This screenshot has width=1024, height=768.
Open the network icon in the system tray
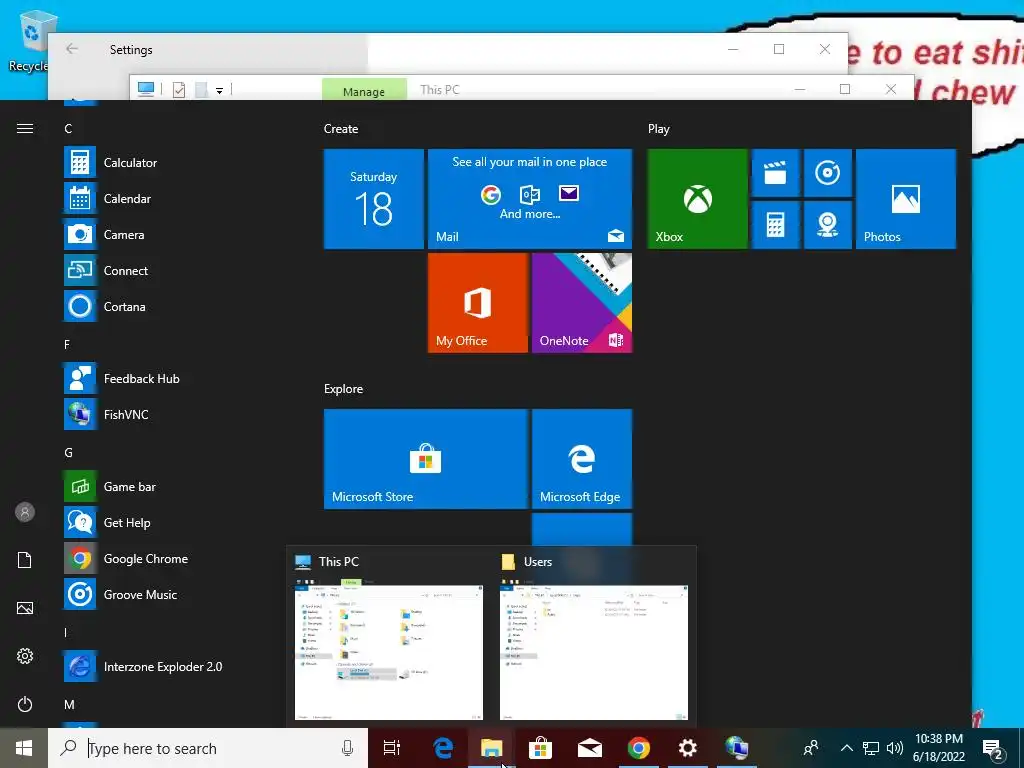(871, 748)
